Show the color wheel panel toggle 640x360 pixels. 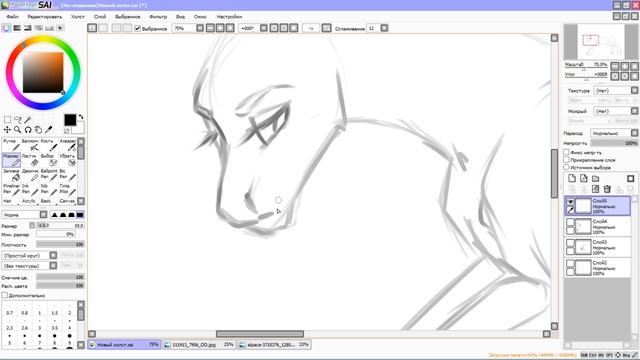coord(6,28)
